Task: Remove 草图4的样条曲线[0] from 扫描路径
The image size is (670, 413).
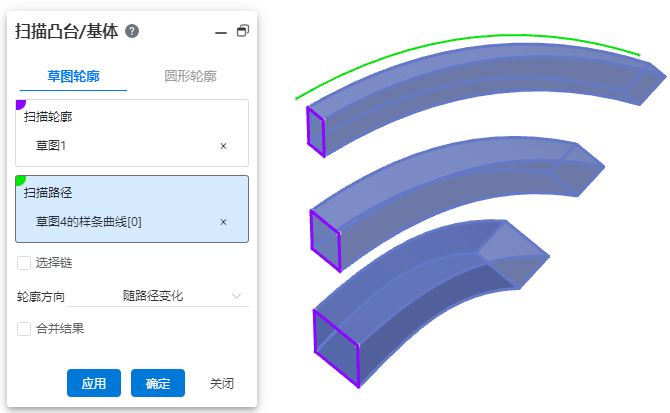Action: coord(223,222)
